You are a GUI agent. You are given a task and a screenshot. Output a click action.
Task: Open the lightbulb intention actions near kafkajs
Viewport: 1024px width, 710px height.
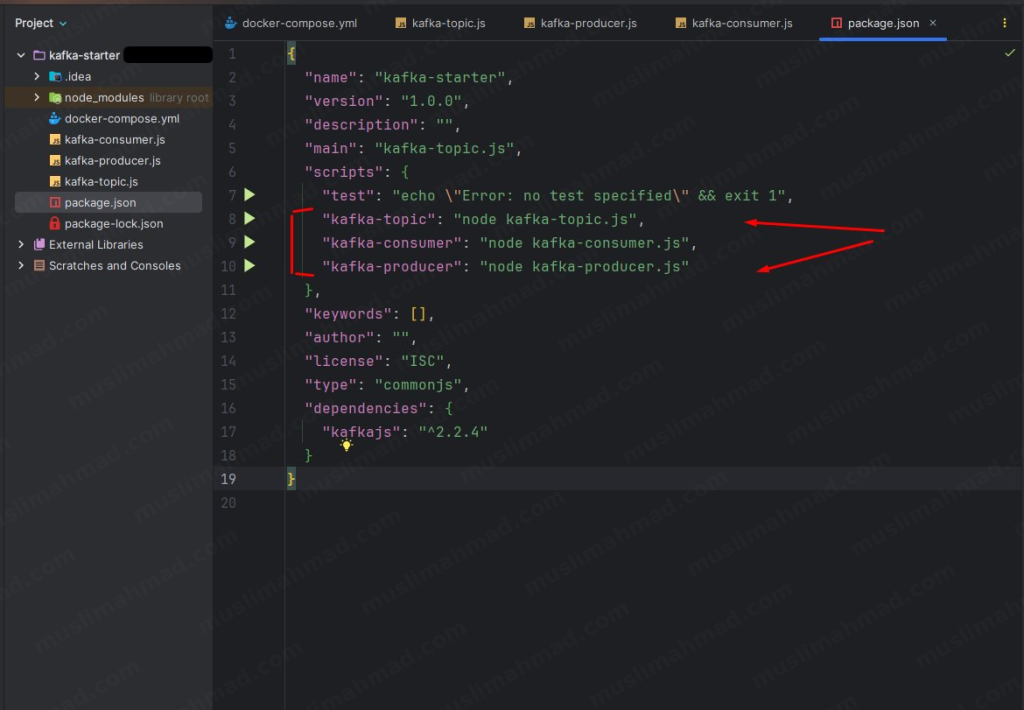click(x=345, y=444)
